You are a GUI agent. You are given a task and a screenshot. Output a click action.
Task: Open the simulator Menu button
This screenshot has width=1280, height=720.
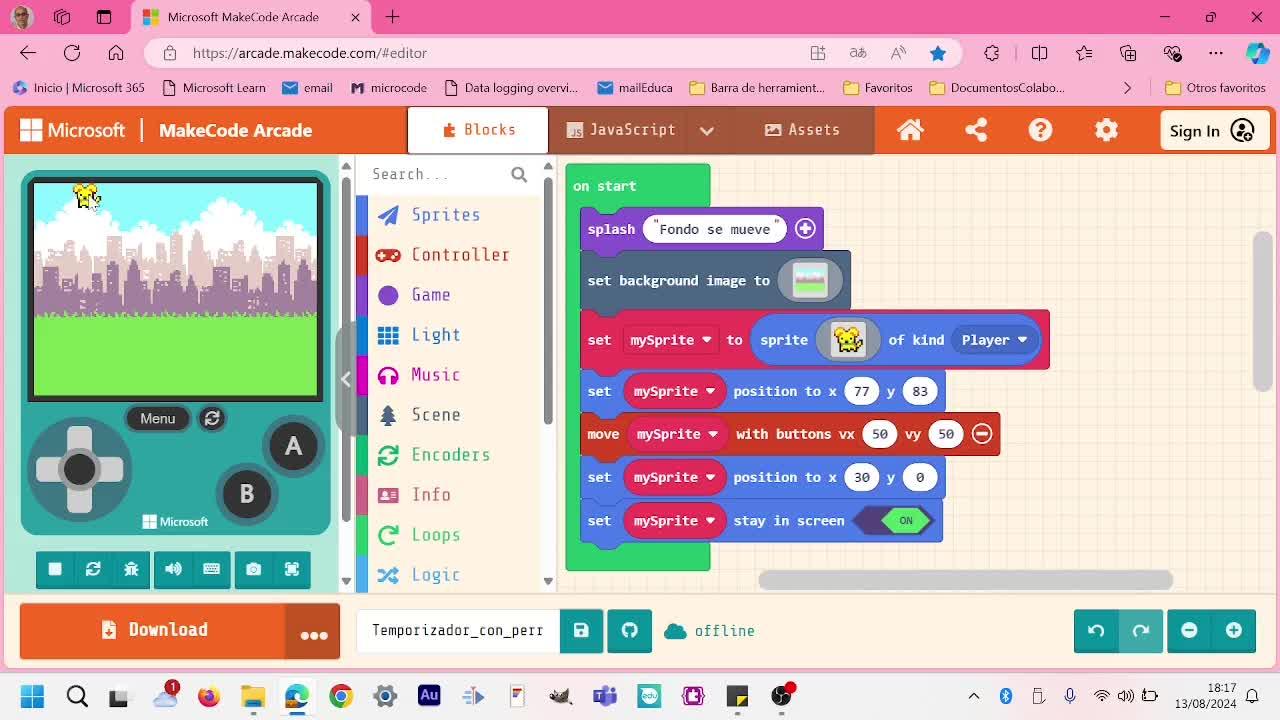tap(157, 418)
